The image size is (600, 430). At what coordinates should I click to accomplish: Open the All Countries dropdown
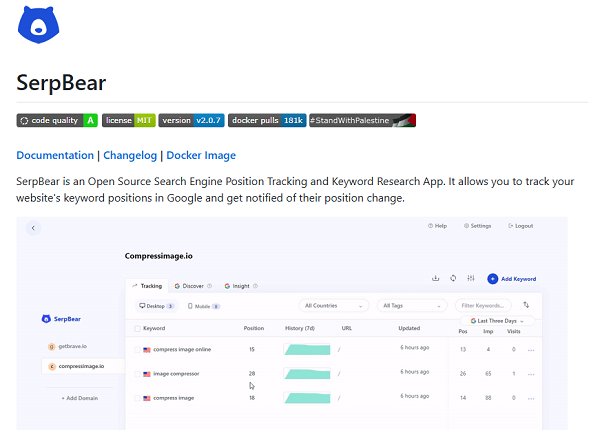(334, 305)
